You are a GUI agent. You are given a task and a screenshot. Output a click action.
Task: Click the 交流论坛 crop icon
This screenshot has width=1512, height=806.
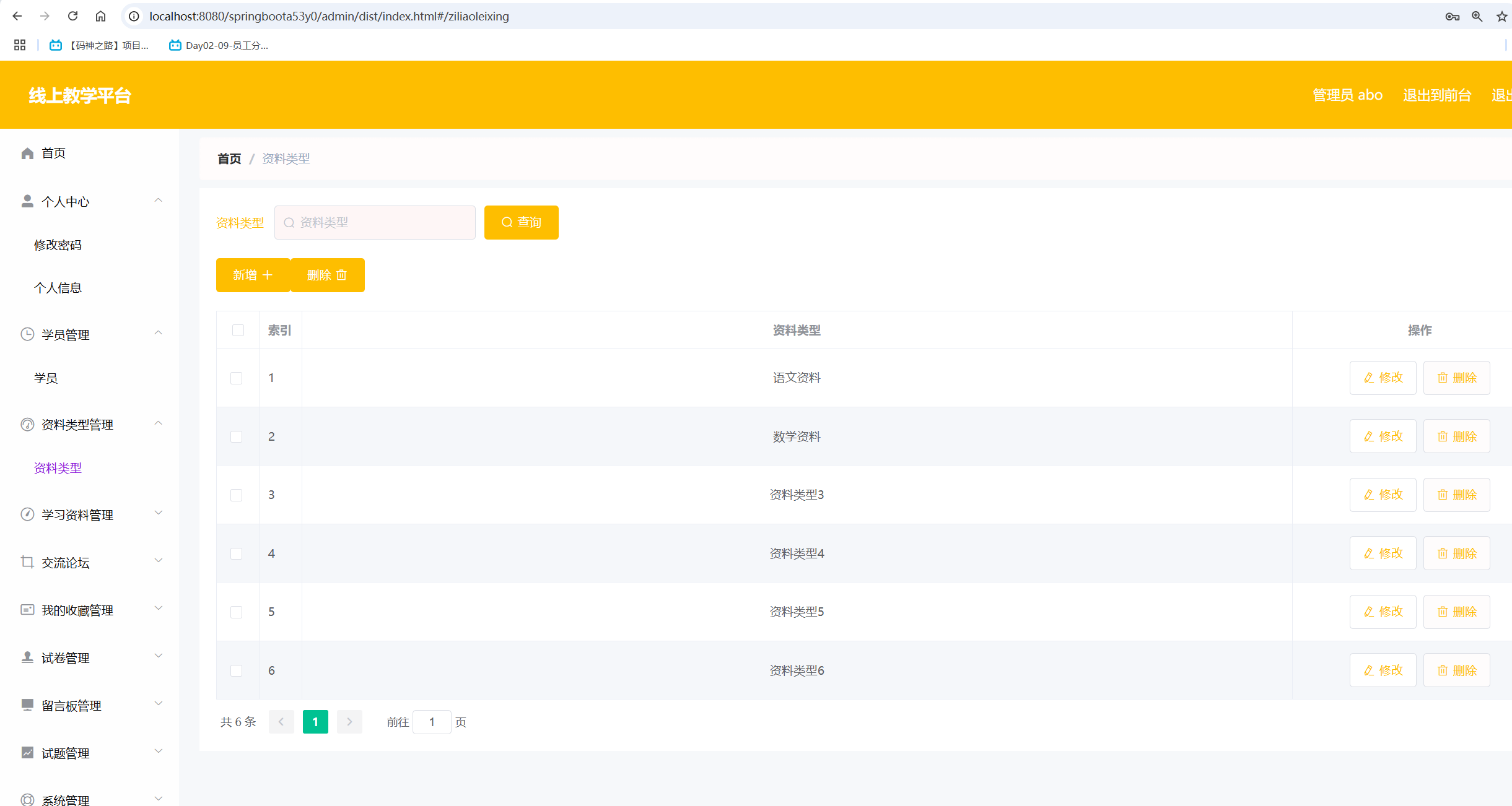27,562
